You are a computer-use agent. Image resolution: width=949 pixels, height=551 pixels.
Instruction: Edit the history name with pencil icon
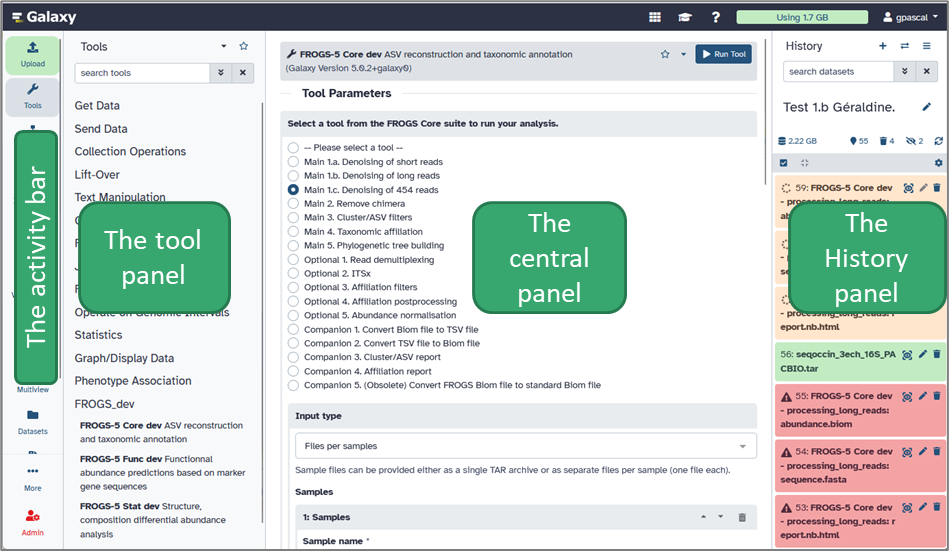click(926, 107)
